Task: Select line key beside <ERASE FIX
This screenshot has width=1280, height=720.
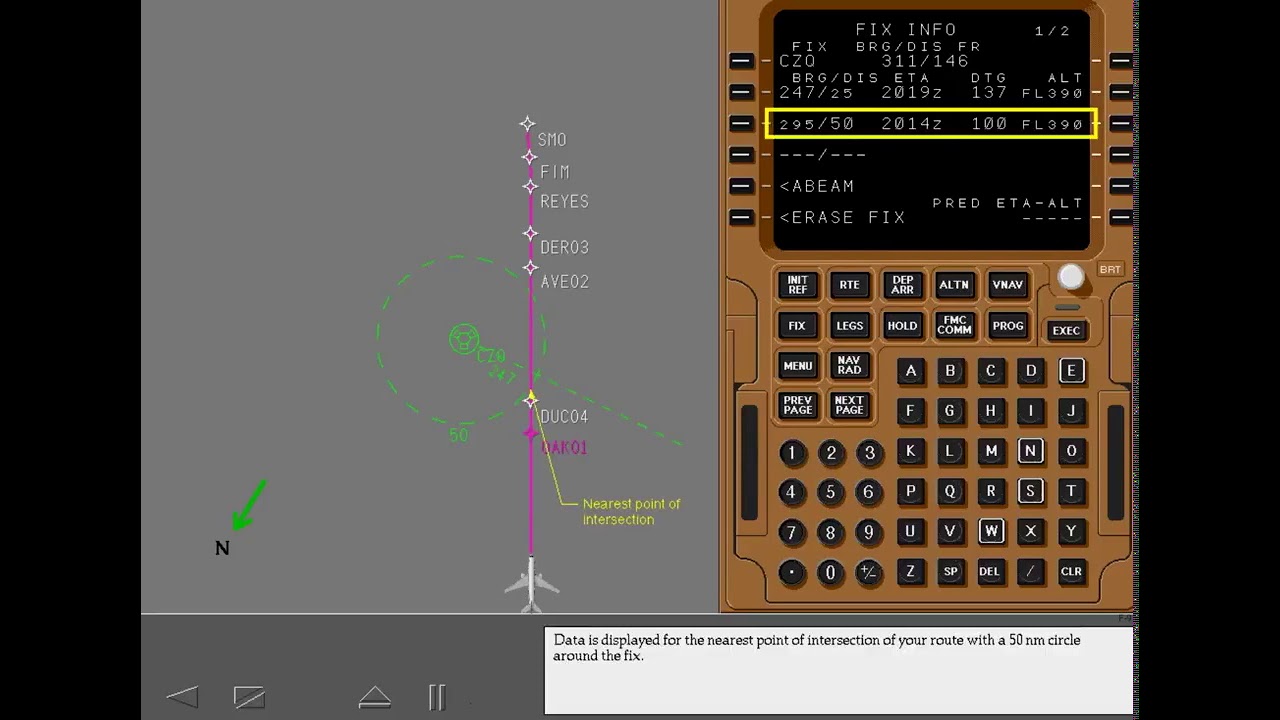Action: [x=741, y=216]
